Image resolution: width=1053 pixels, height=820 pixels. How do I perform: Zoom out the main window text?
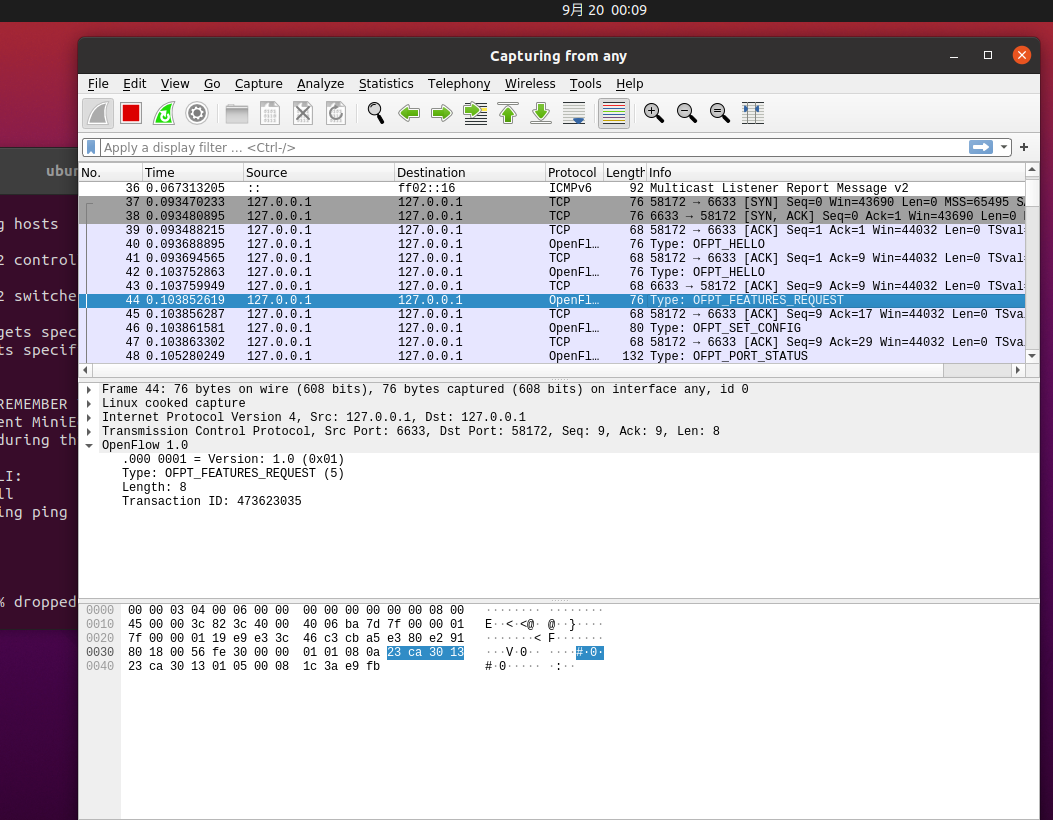pos(686,113)
